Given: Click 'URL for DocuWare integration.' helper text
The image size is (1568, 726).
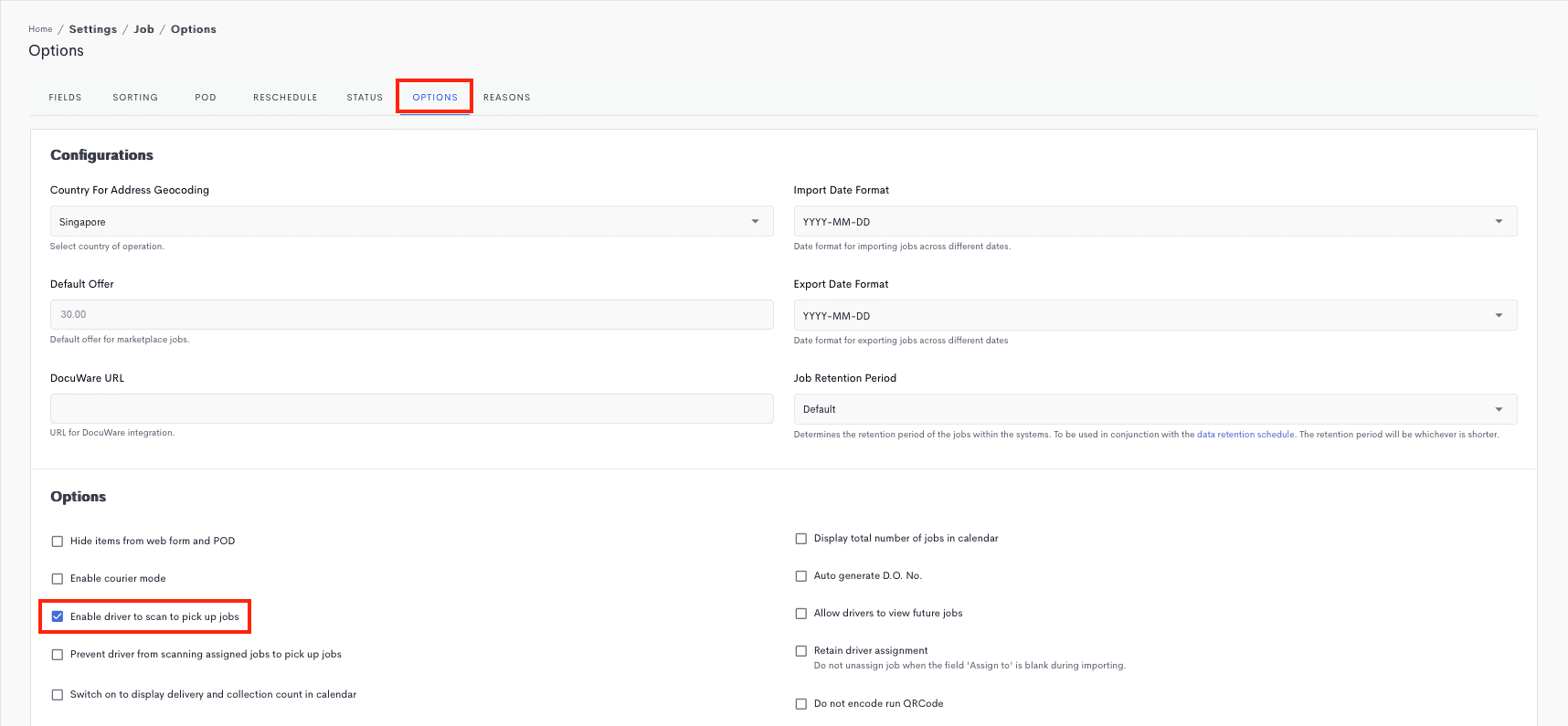Looking at the screenshot, I should point(112,433).
